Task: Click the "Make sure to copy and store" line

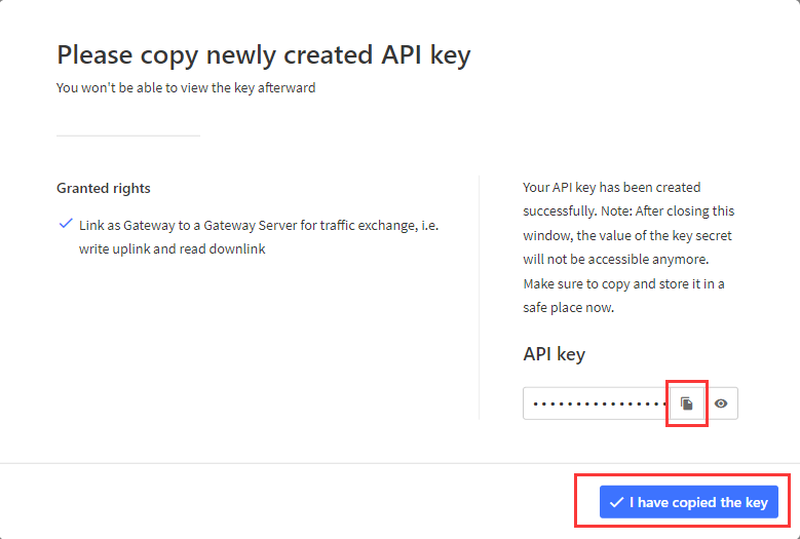Action: pos(623,284)
